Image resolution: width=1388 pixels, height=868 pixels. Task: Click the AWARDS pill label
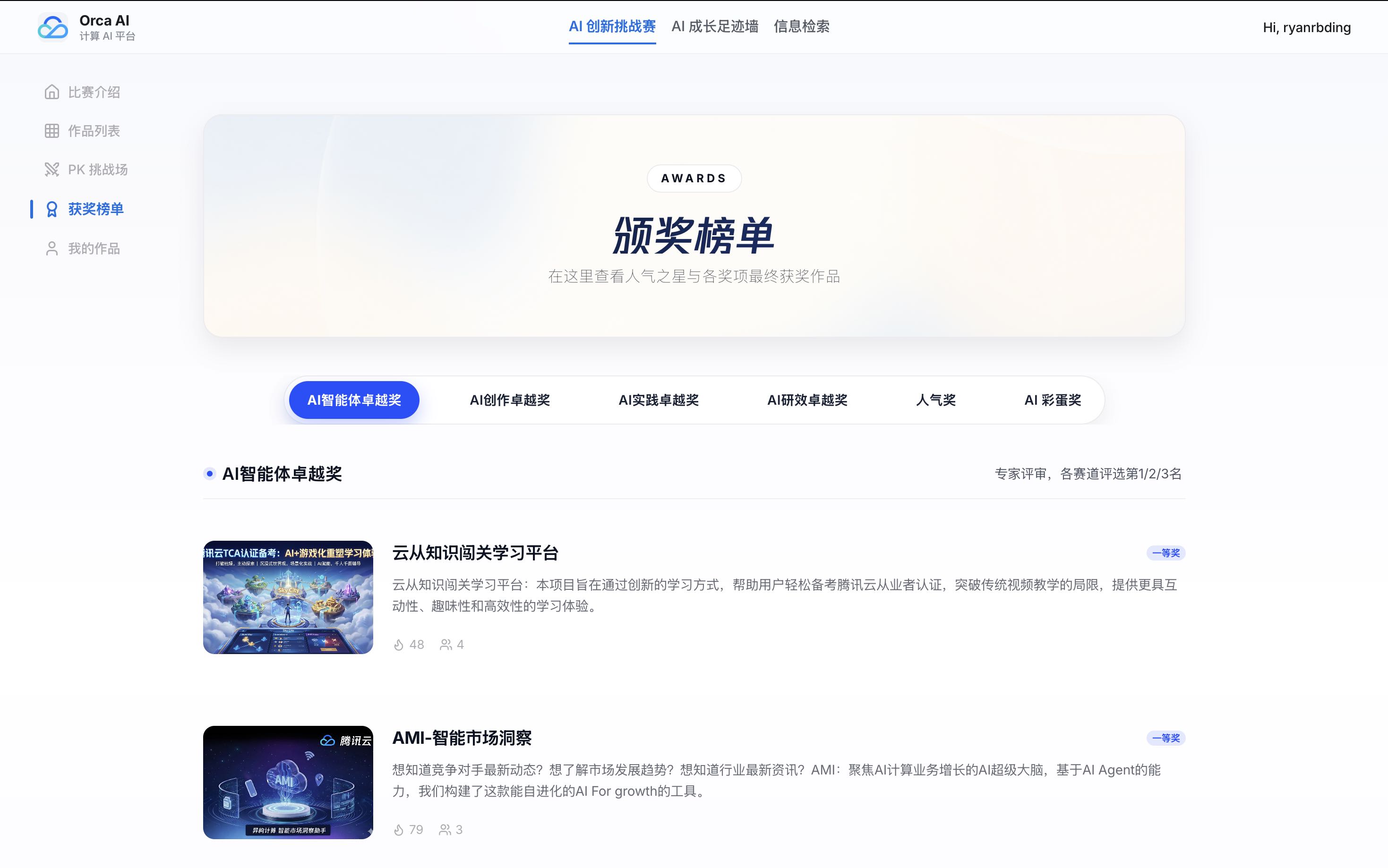(694, 178)
